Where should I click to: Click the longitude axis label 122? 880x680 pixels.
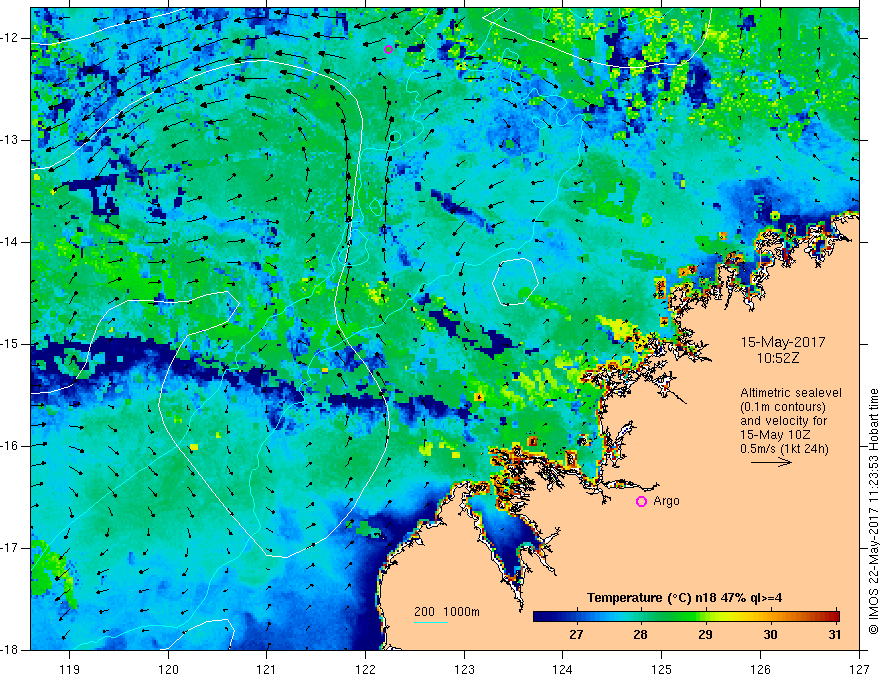(x=365, y=669)
